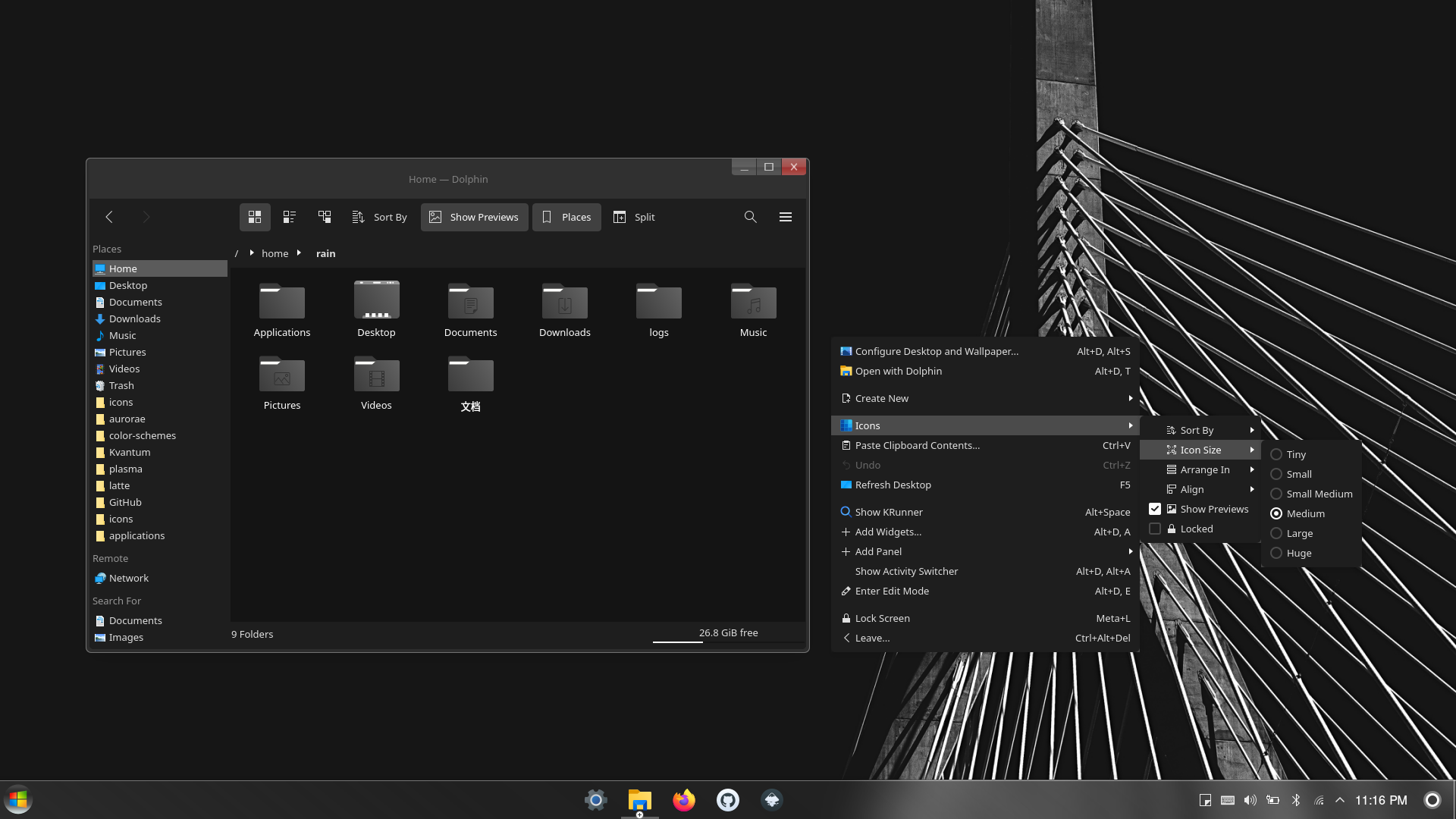Image resolution: width=1456 pixels, height=819 pixels.
Task: Expand the Arrange In submenu
Action: coord(1200,469)
